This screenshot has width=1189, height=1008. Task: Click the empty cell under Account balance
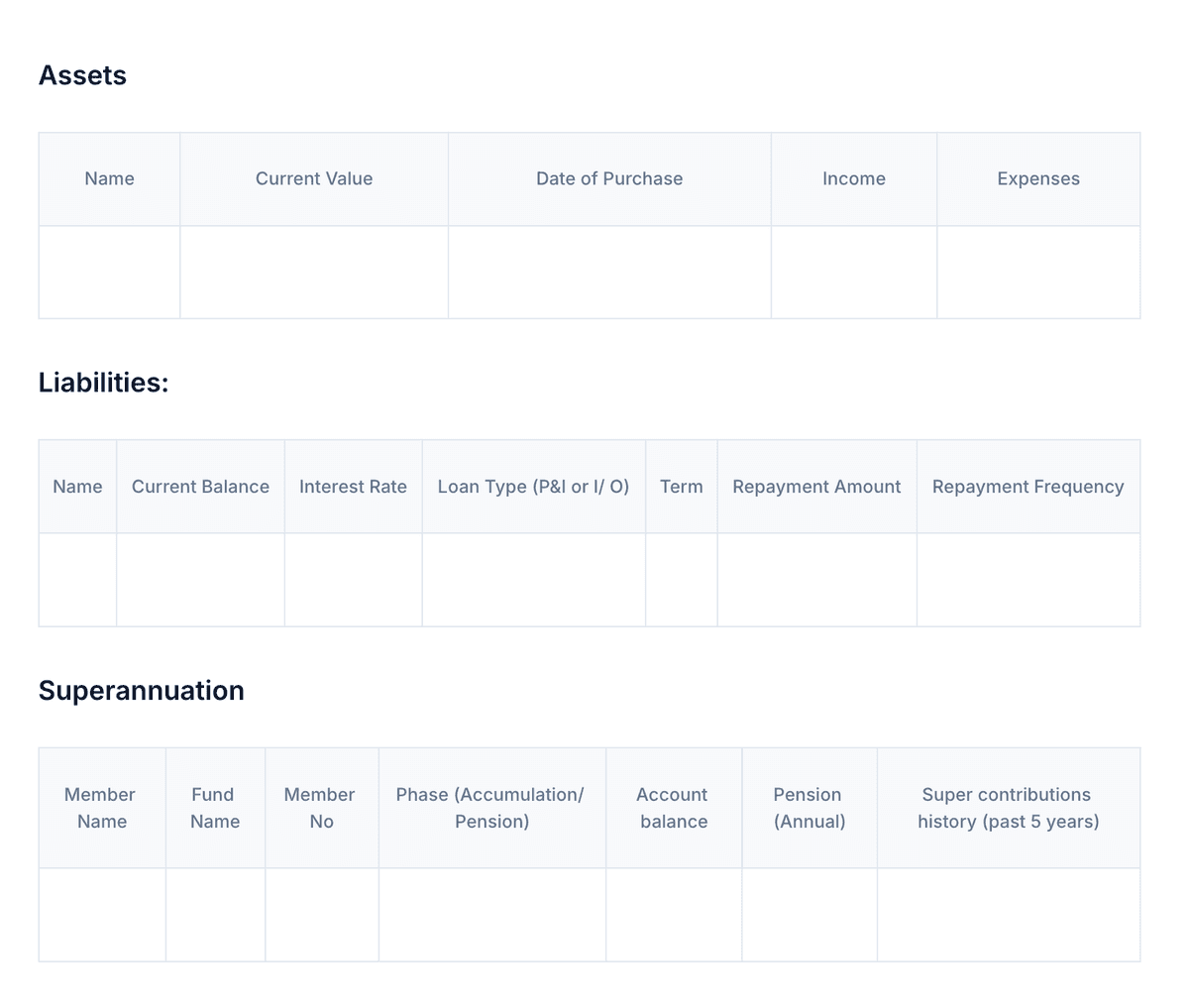(673, 914)
